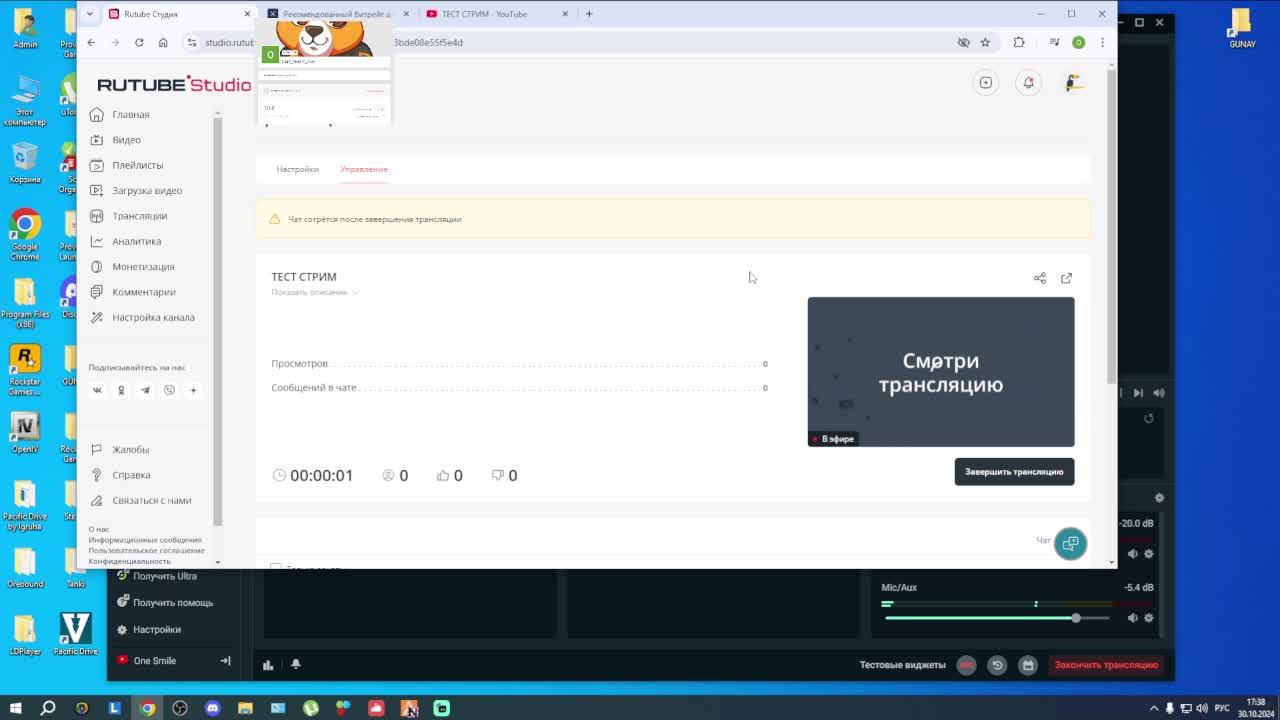The image size is (1280, 720).
Task: Switch to Rutube Студия browser tab
Action: (x=179, y=14)
